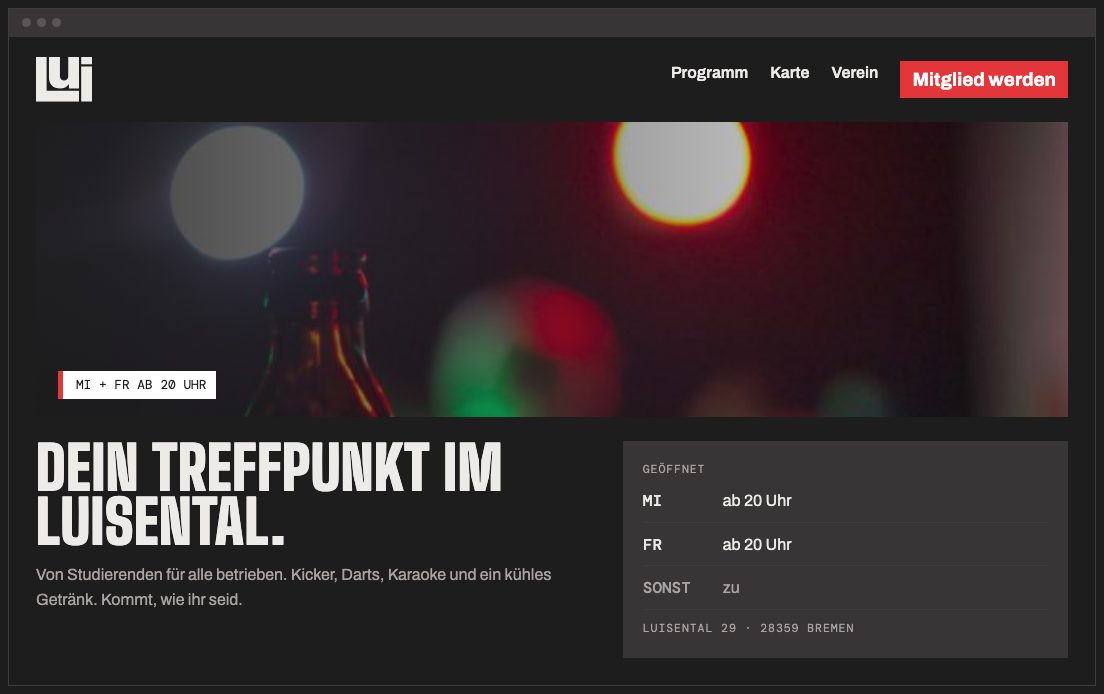Click the hero bar photo
1104x694 pixels.
click(552, 269)
